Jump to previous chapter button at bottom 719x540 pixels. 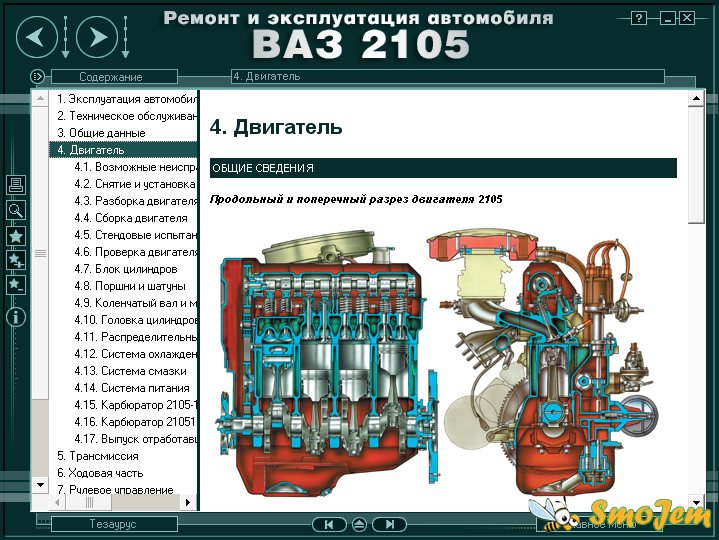329,524
